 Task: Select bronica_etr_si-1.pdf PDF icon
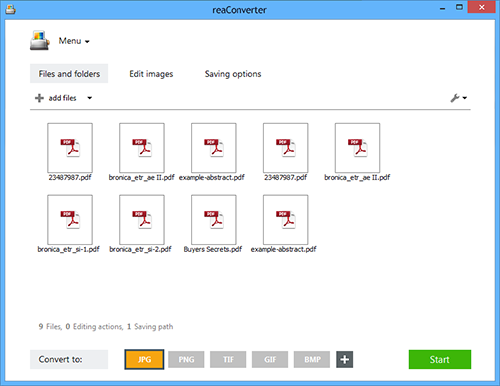70,220
